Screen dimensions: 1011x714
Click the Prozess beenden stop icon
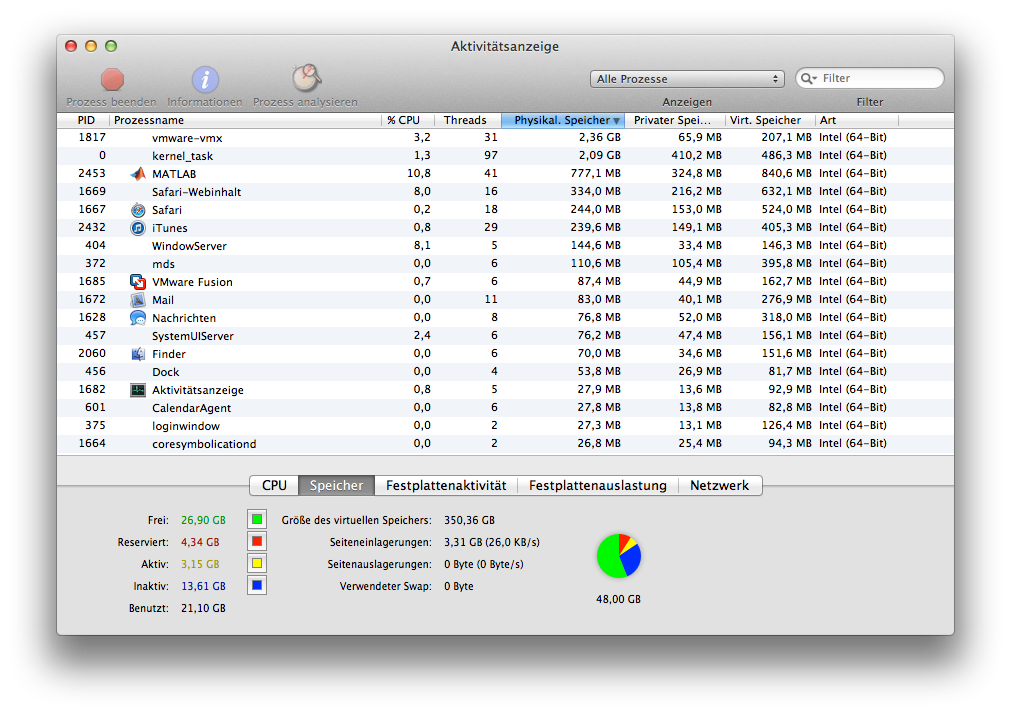112,80
